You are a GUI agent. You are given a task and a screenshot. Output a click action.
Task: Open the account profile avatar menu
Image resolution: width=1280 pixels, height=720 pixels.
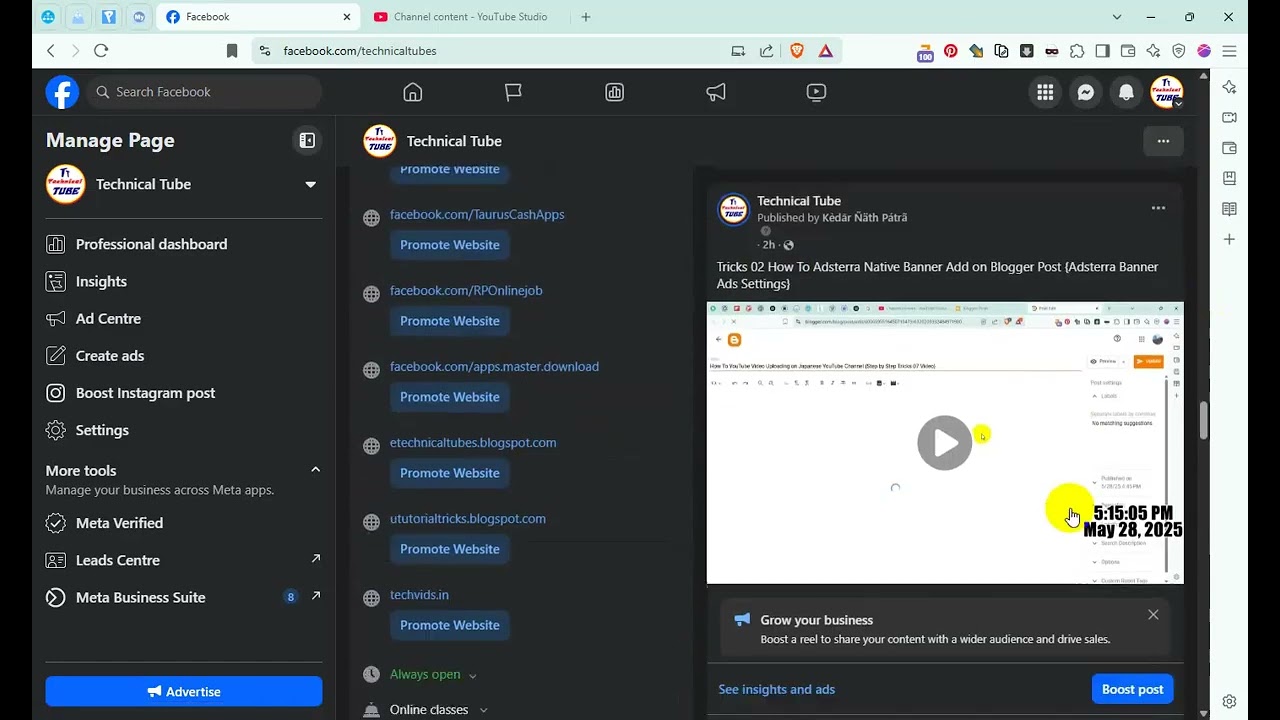pyautogui.click(x=1166, y=92)
